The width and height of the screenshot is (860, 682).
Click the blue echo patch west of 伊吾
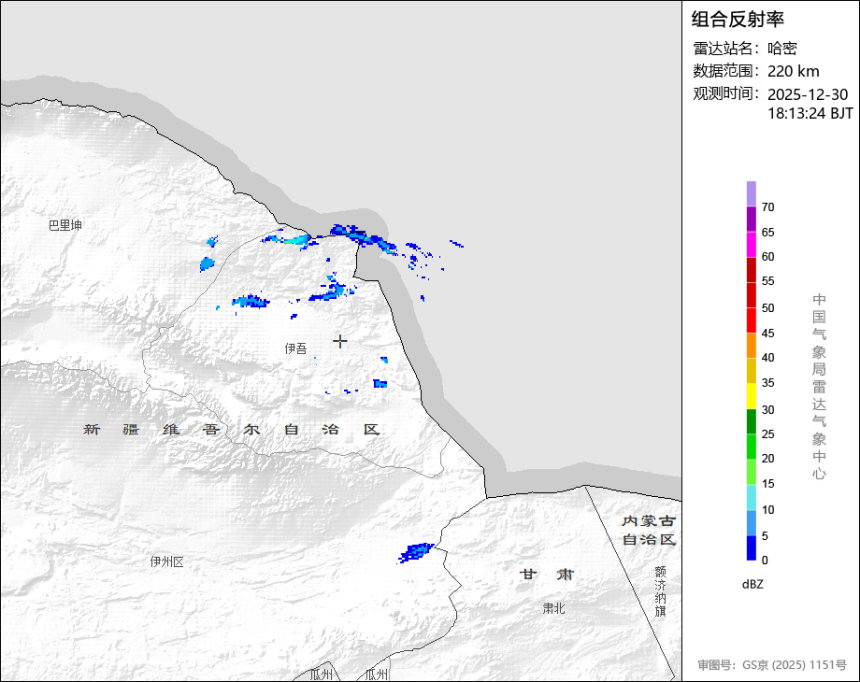coord(251,301)
